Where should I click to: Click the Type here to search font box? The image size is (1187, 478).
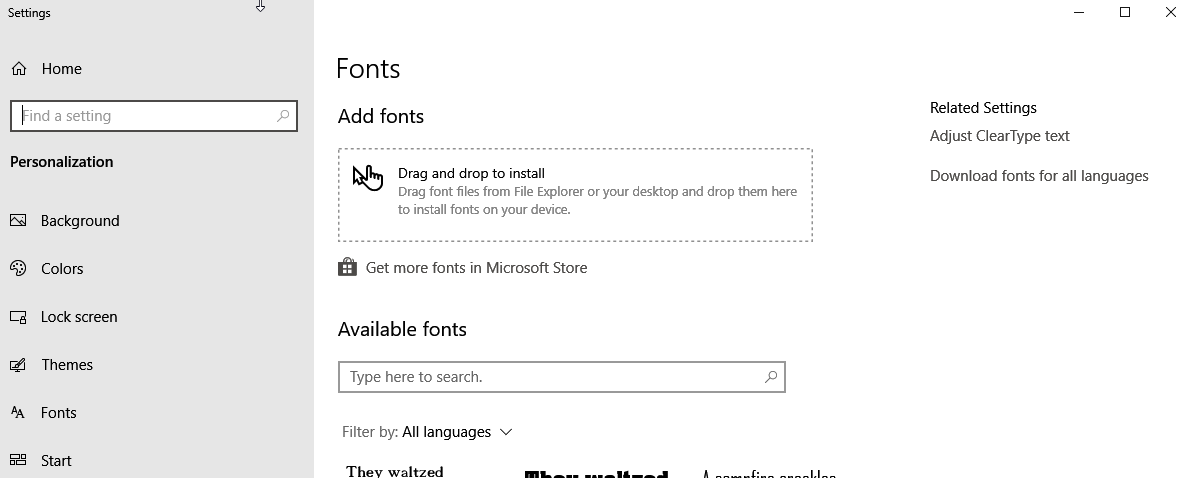pos(562,376)
